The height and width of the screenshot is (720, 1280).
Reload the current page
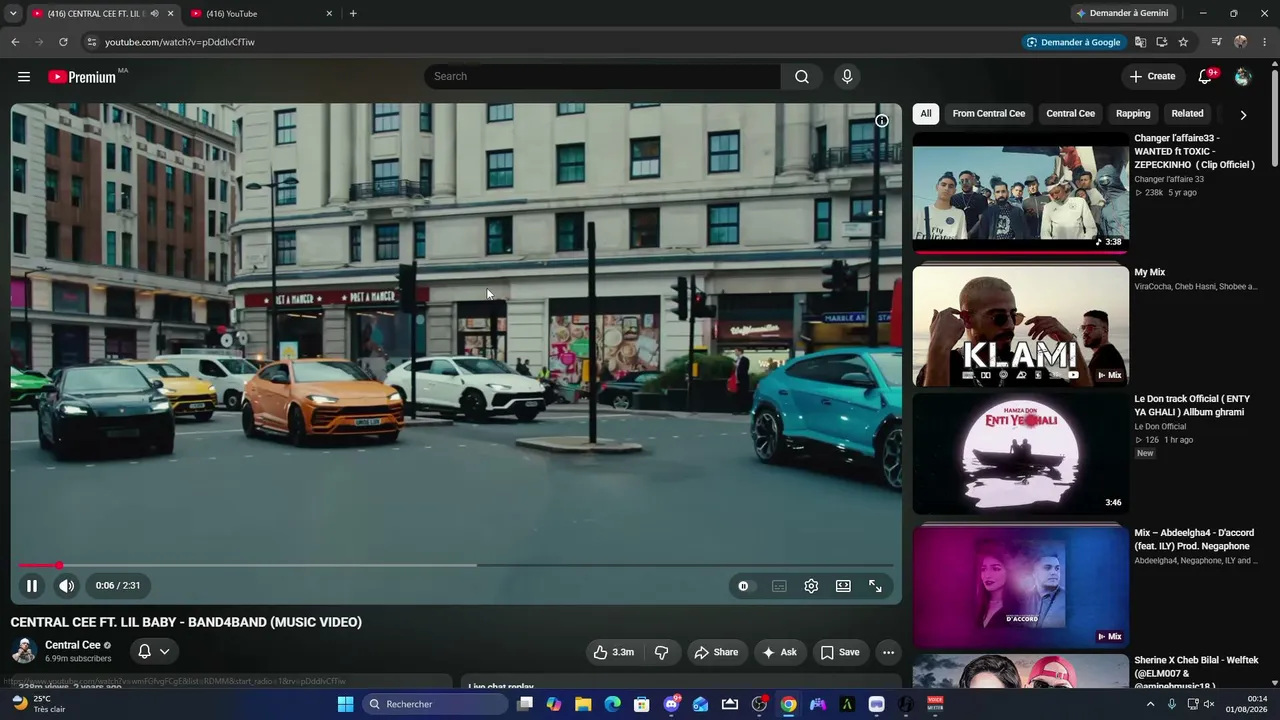[x=63, y=42]
